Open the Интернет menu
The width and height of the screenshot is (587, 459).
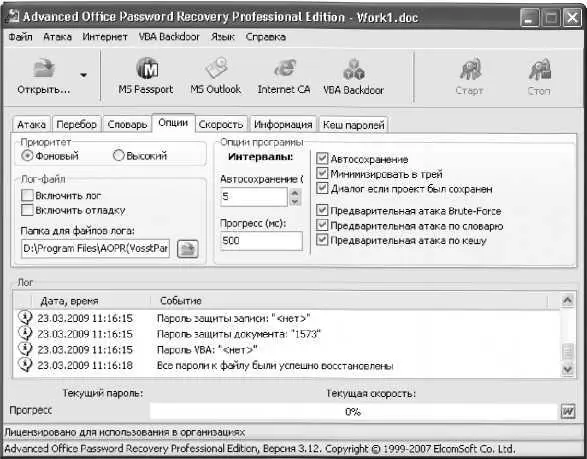point(105,37)
